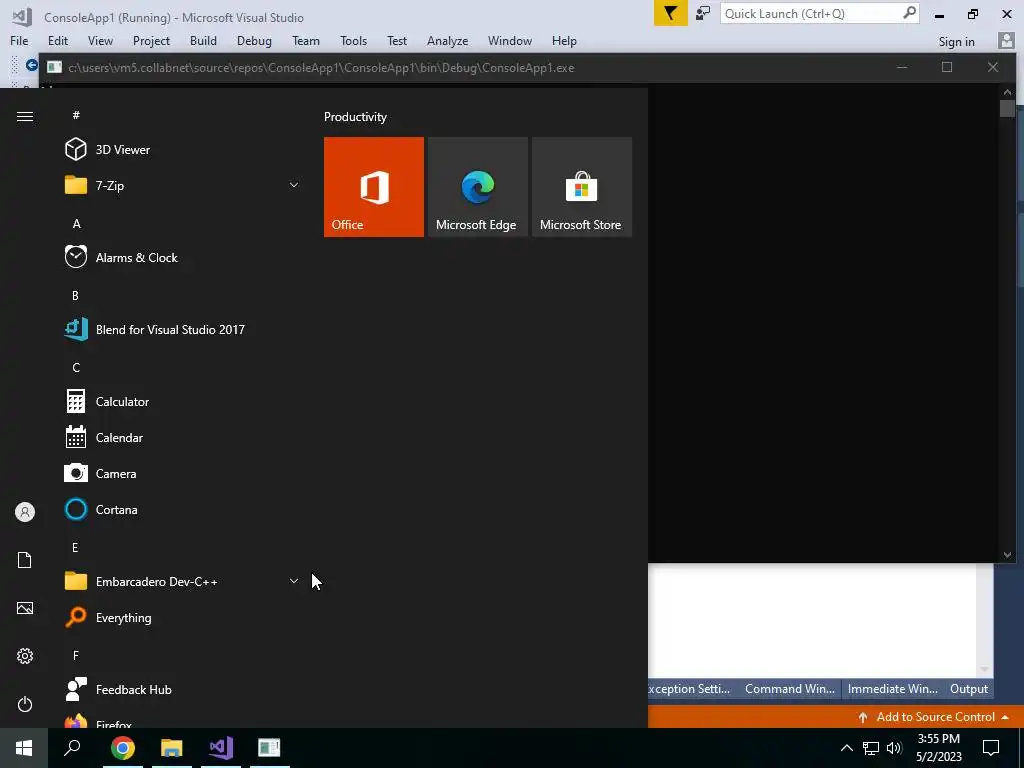Open the Team menu

[306, 40]
